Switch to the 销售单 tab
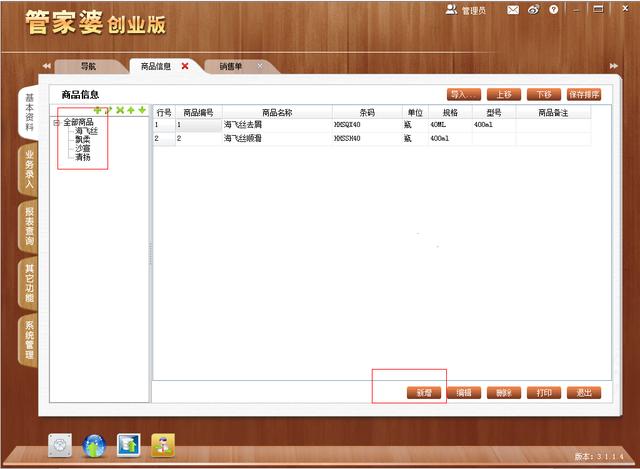 230,66
